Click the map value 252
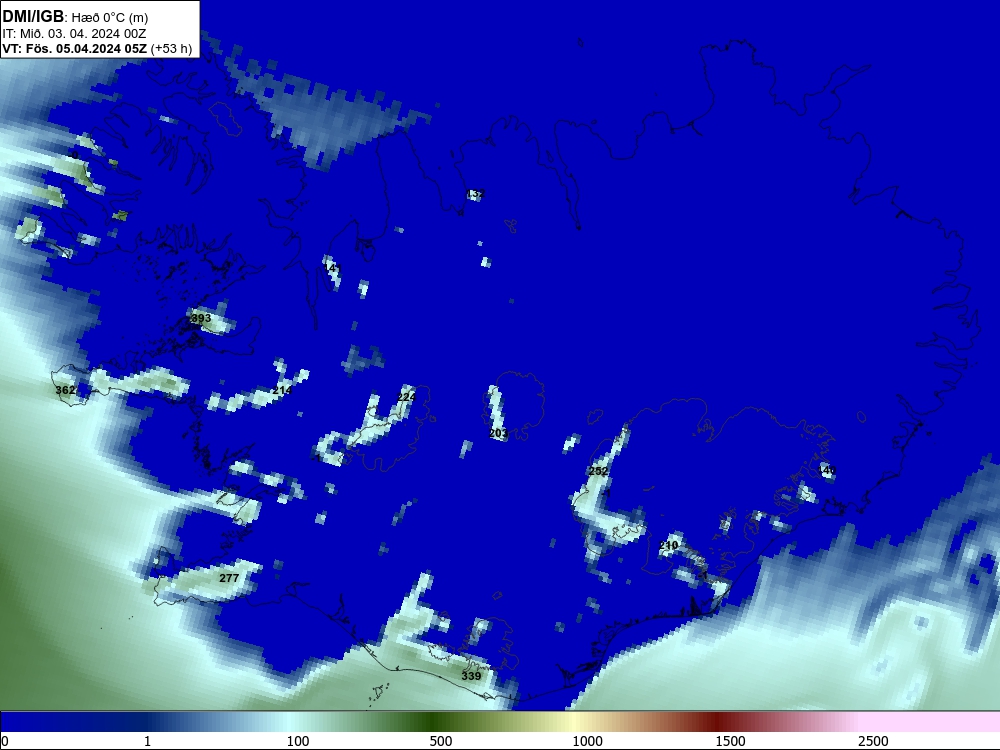 598,471
